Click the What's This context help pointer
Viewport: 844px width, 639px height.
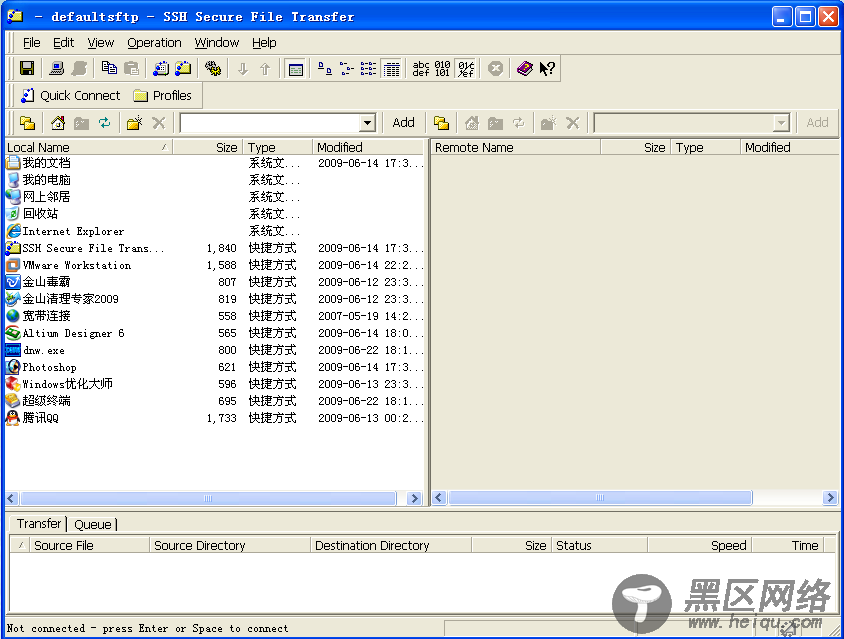coord(547,68)
